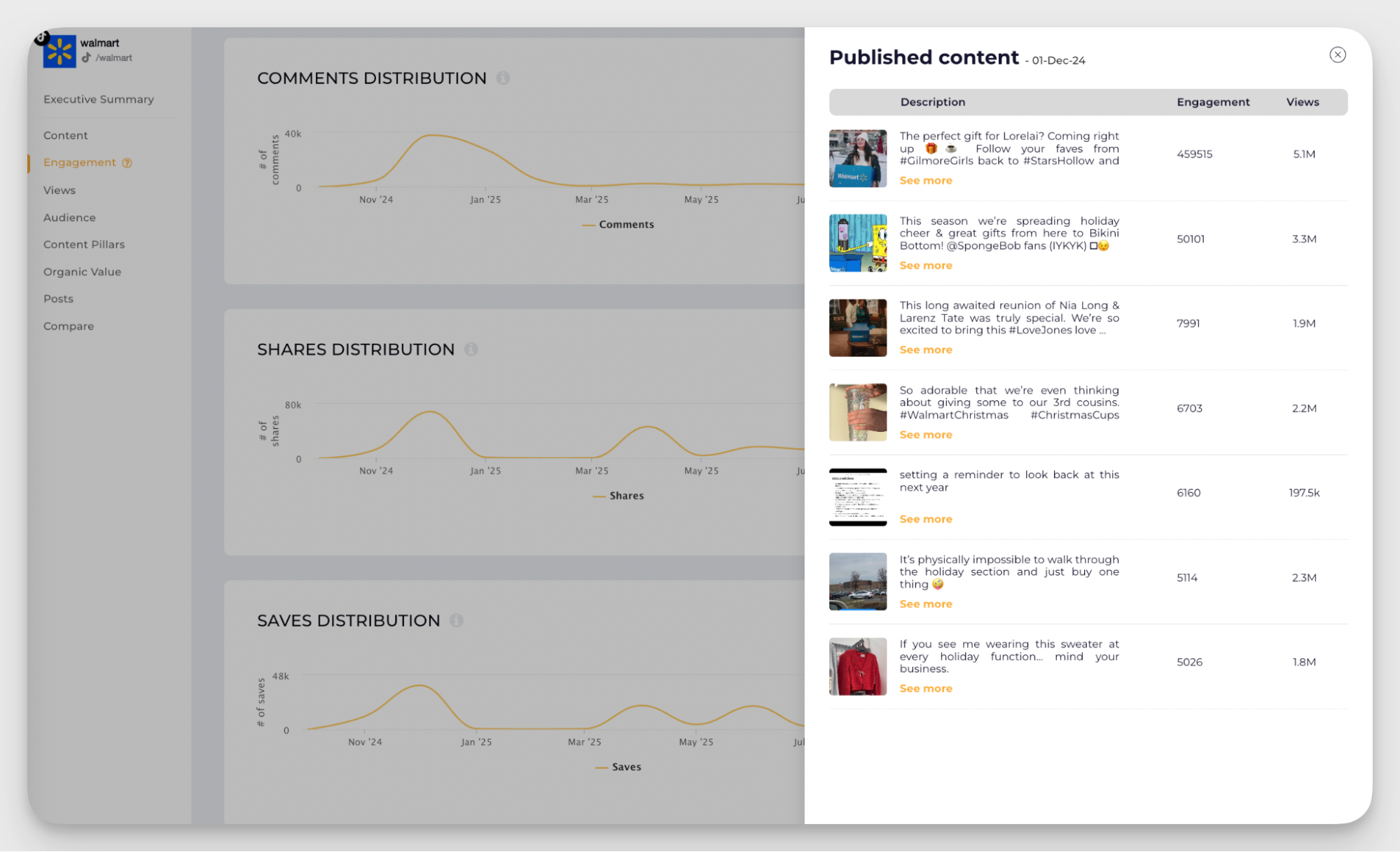Click the Shares Distribution info icon
The image size is (1400, 852).
pos(471,349)
